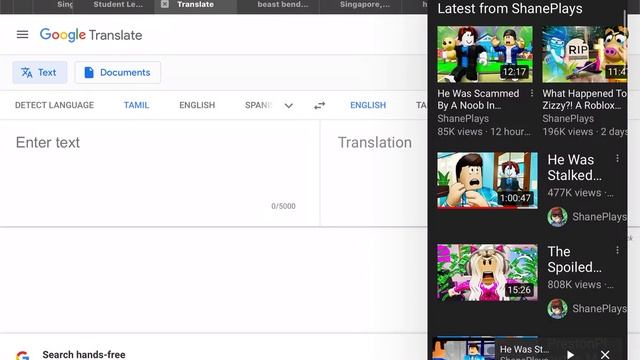Play the miniplayer video
The height and width of the screenshot is (360, 640).
point(570,354)
